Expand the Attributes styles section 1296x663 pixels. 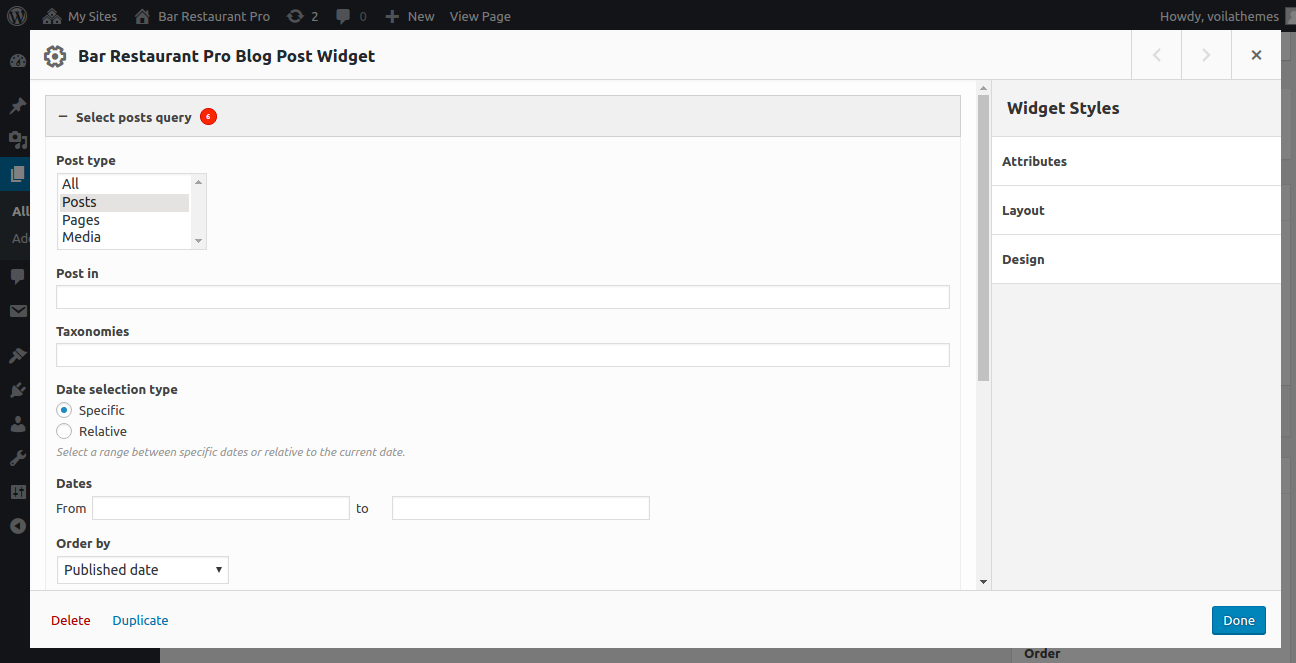tap(1136, 161)
